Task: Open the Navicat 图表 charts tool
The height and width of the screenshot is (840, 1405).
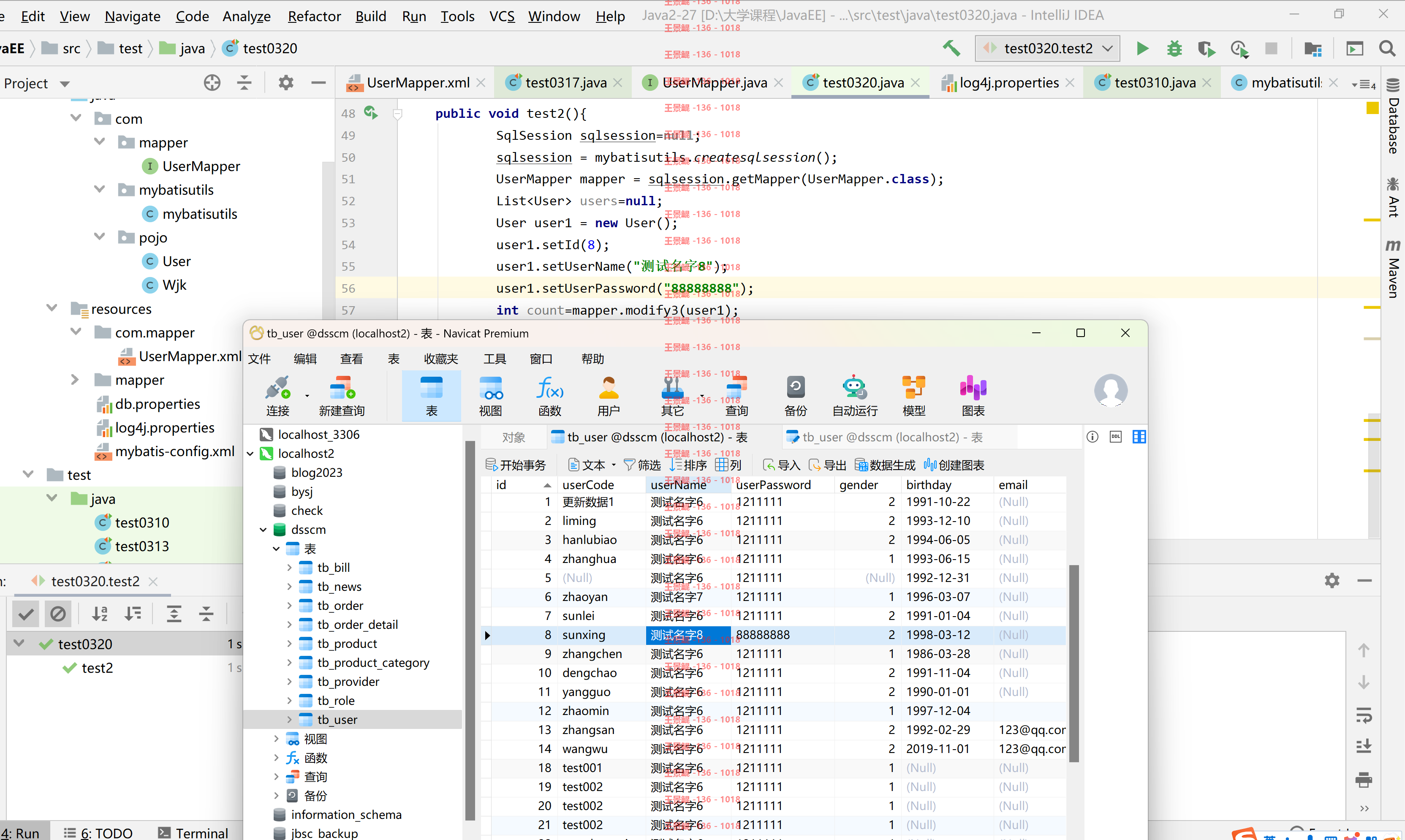Action: point(973,396)
